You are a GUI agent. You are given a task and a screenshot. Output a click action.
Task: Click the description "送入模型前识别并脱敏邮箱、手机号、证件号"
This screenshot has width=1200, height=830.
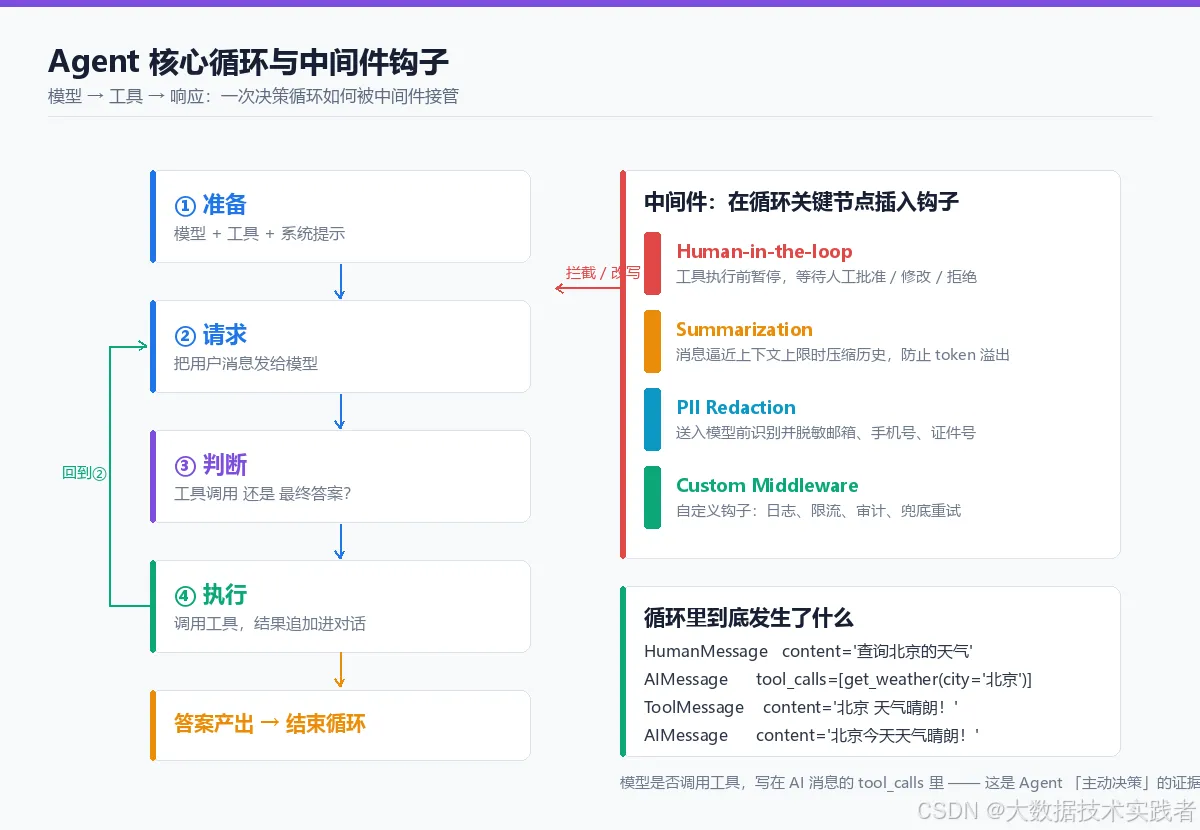[826, 433]
